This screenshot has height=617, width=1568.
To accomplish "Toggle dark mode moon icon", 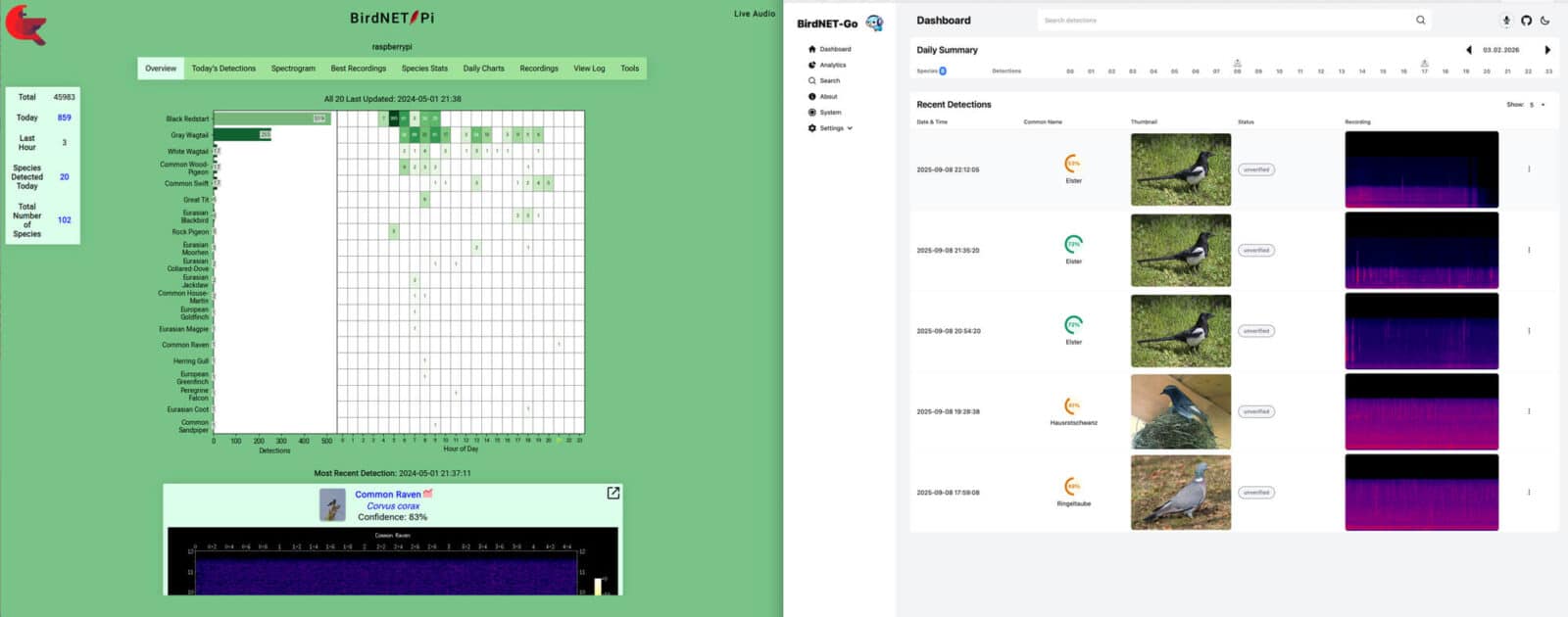I will coord(1545,21).
